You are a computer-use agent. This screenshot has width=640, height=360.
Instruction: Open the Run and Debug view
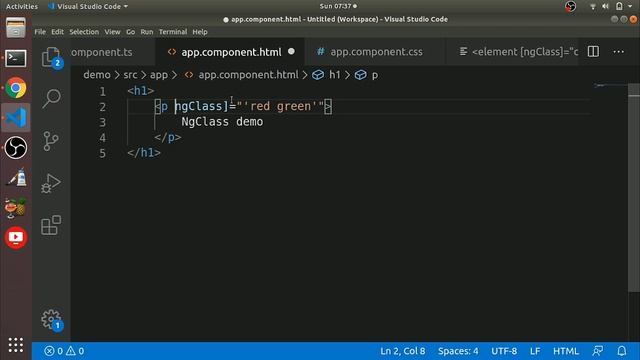[51, 183]
